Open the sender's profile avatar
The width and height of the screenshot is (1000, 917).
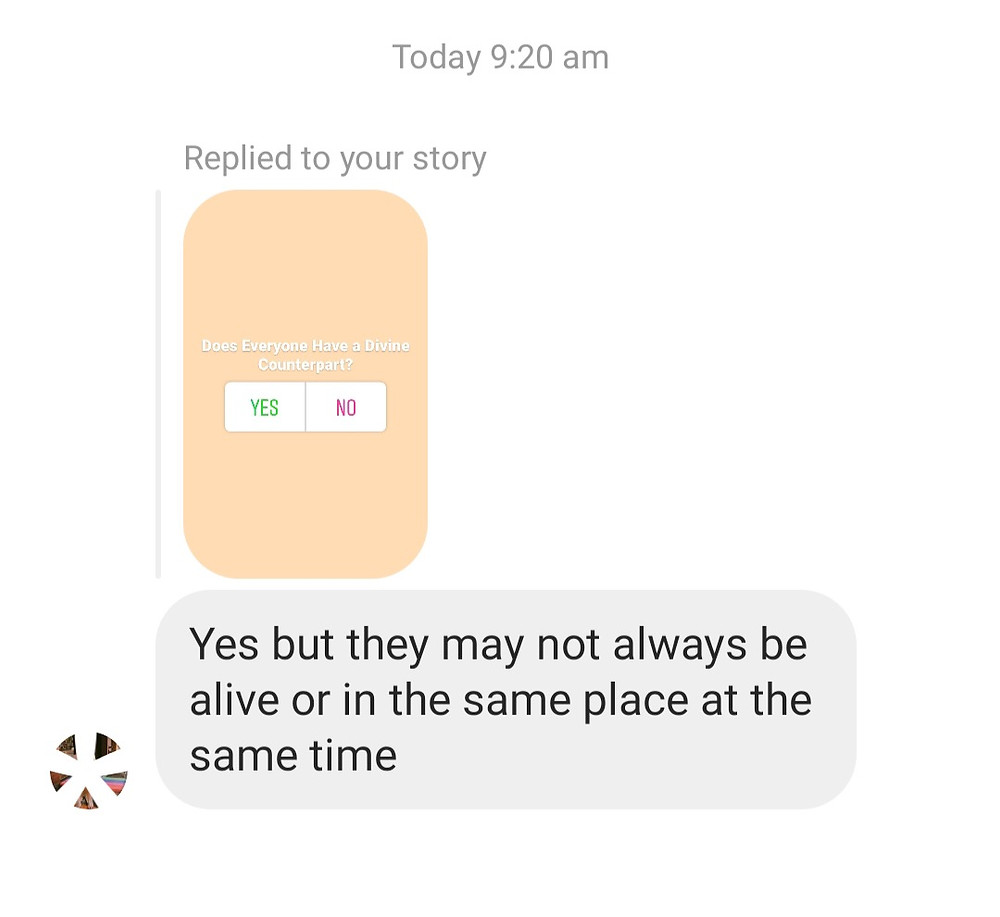click(89, 770)
